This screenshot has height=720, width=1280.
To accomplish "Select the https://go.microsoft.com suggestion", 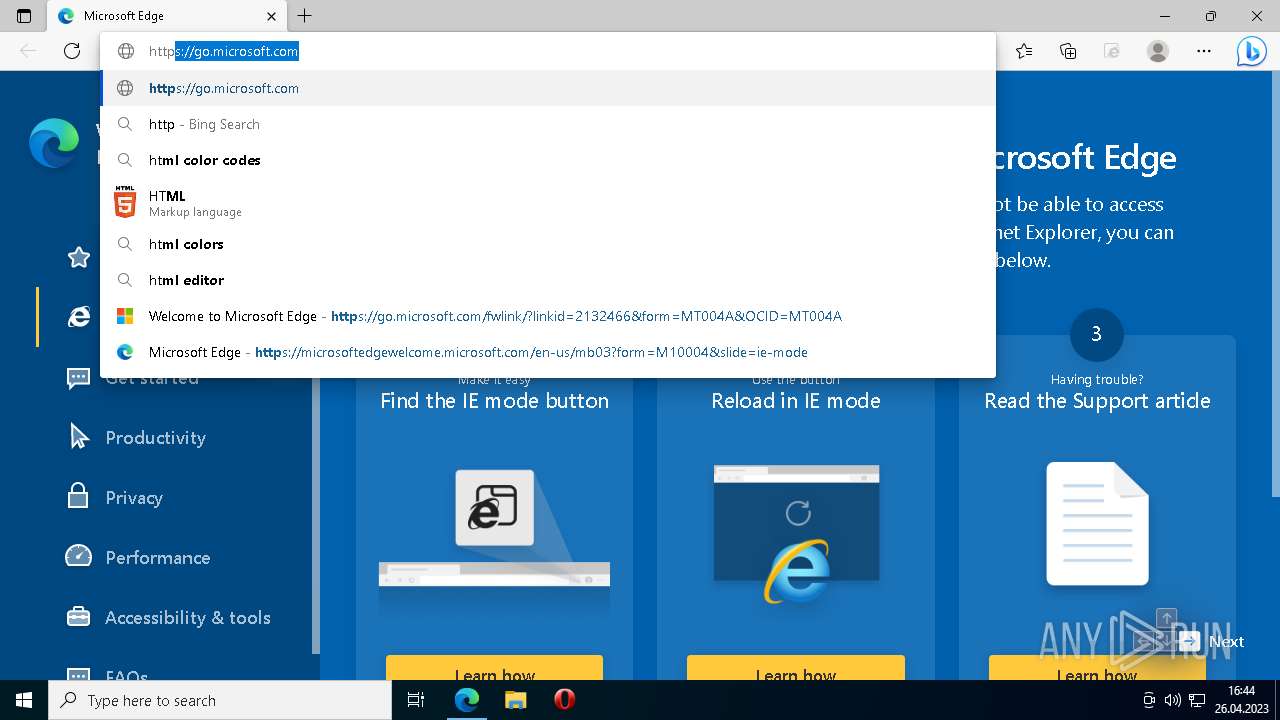I will (548, 88).
